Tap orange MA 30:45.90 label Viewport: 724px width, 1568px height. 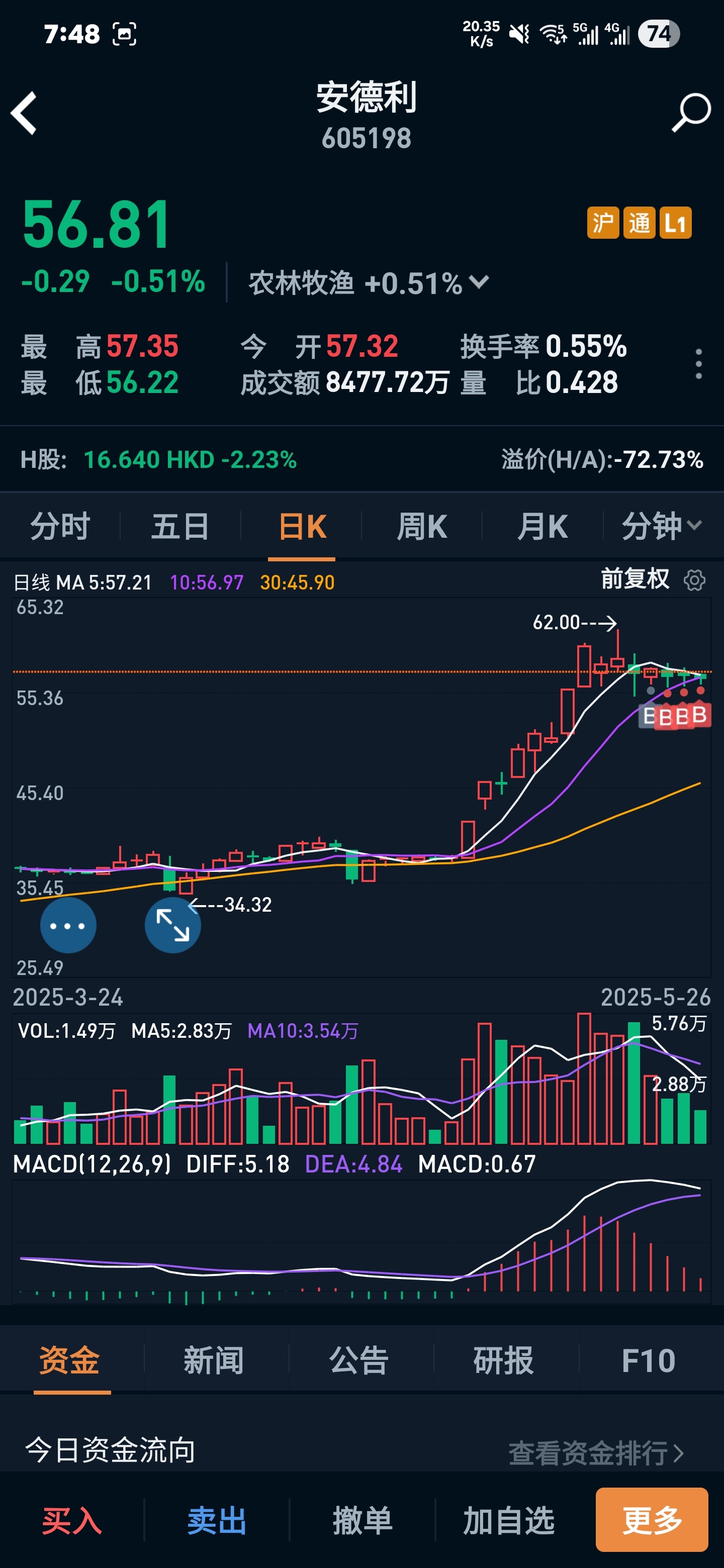coord(297,582)
